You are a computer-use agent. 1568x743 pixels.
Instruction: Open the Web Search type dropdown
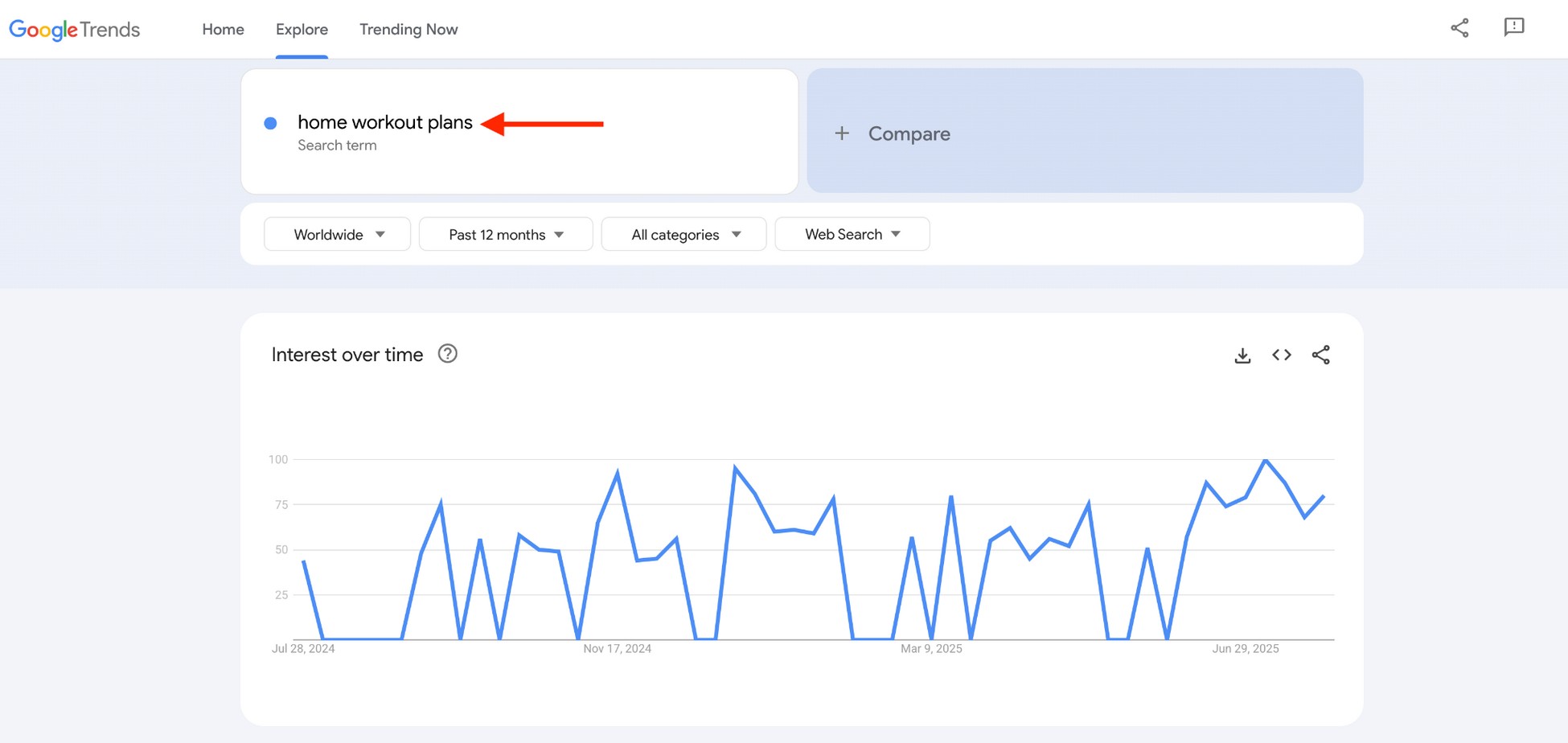[852, 234]
